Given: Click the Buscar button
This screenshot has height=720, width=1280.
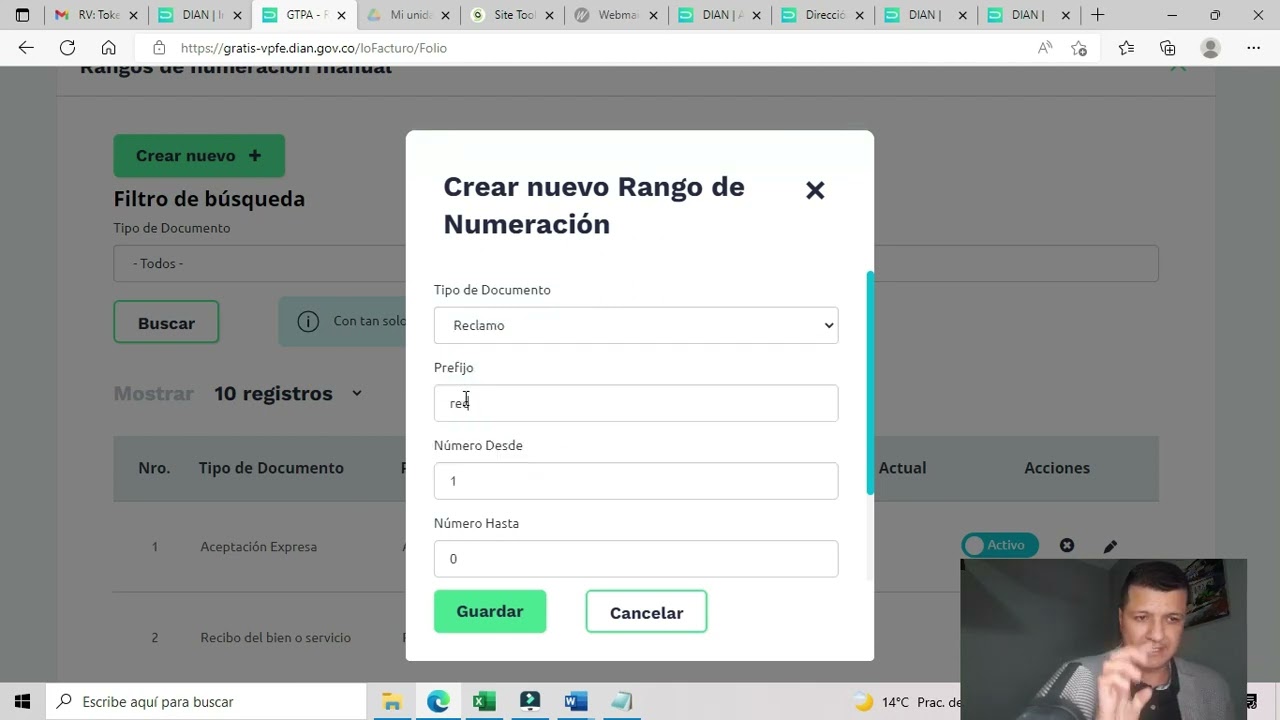Looking at the screenshot, I should (x=166, y=323).
